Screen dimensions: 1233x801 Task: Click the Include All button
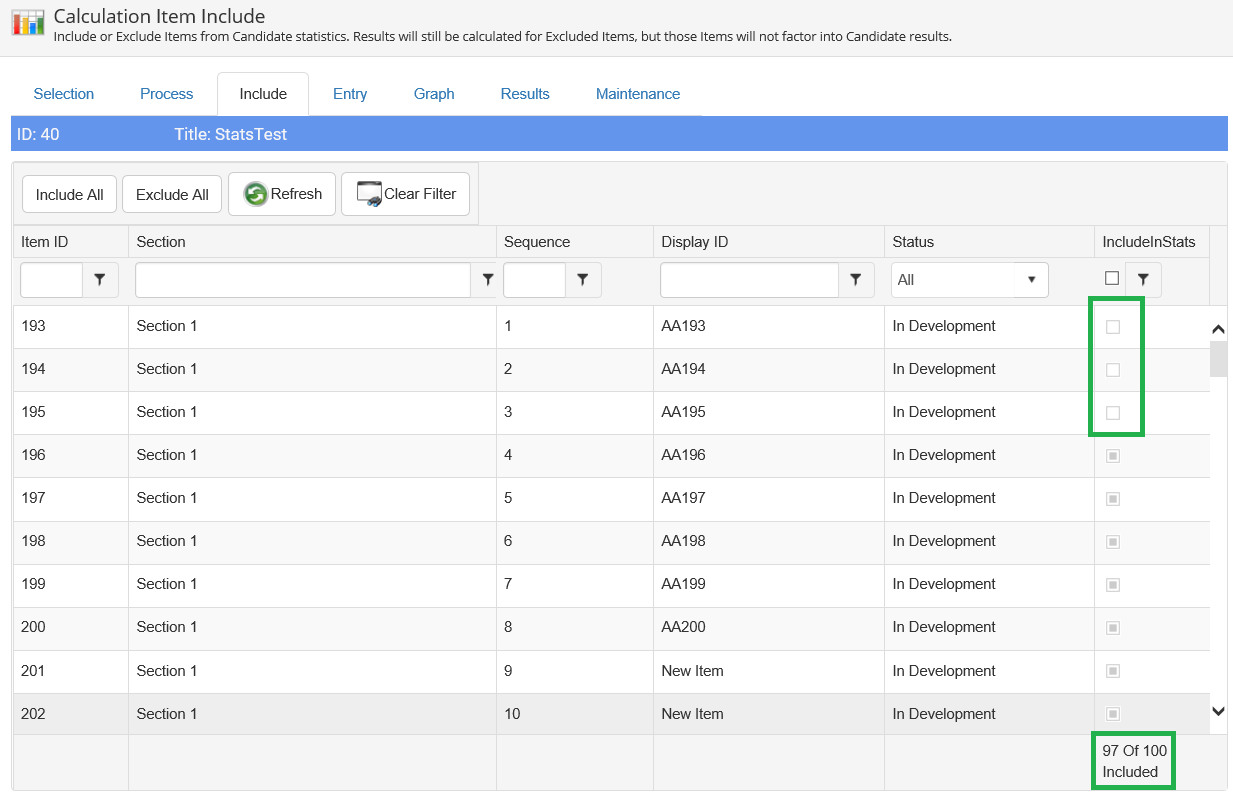[70, 195]
